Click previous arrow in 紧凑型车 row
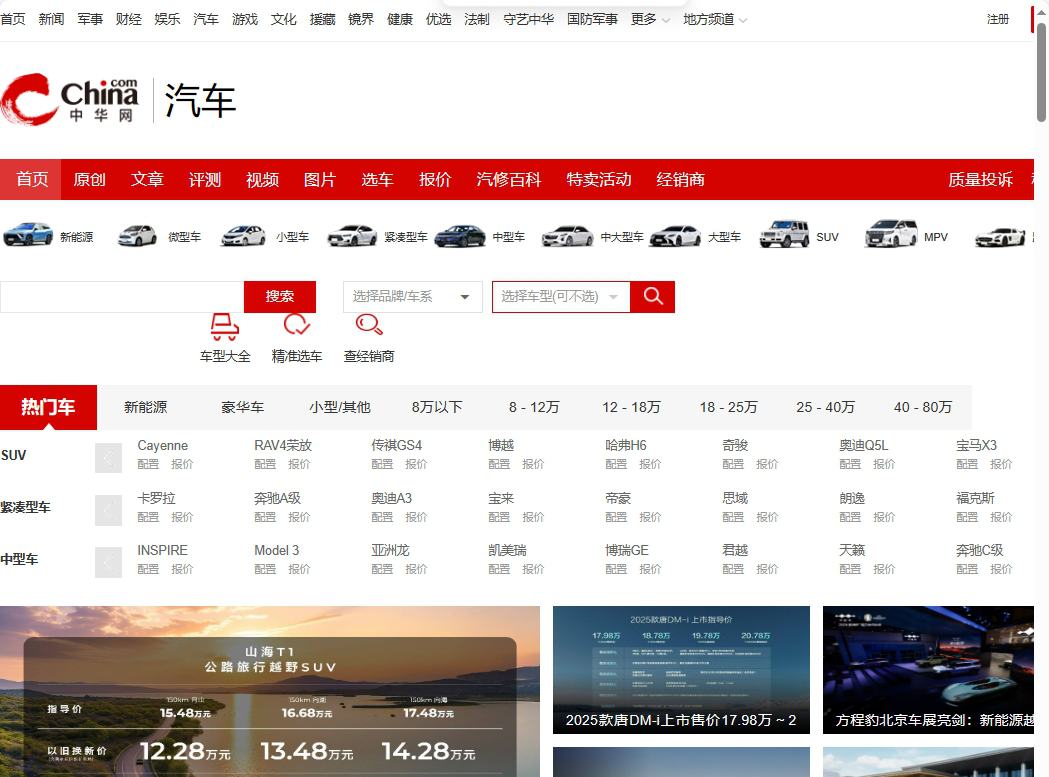 [x=108, y=510]
